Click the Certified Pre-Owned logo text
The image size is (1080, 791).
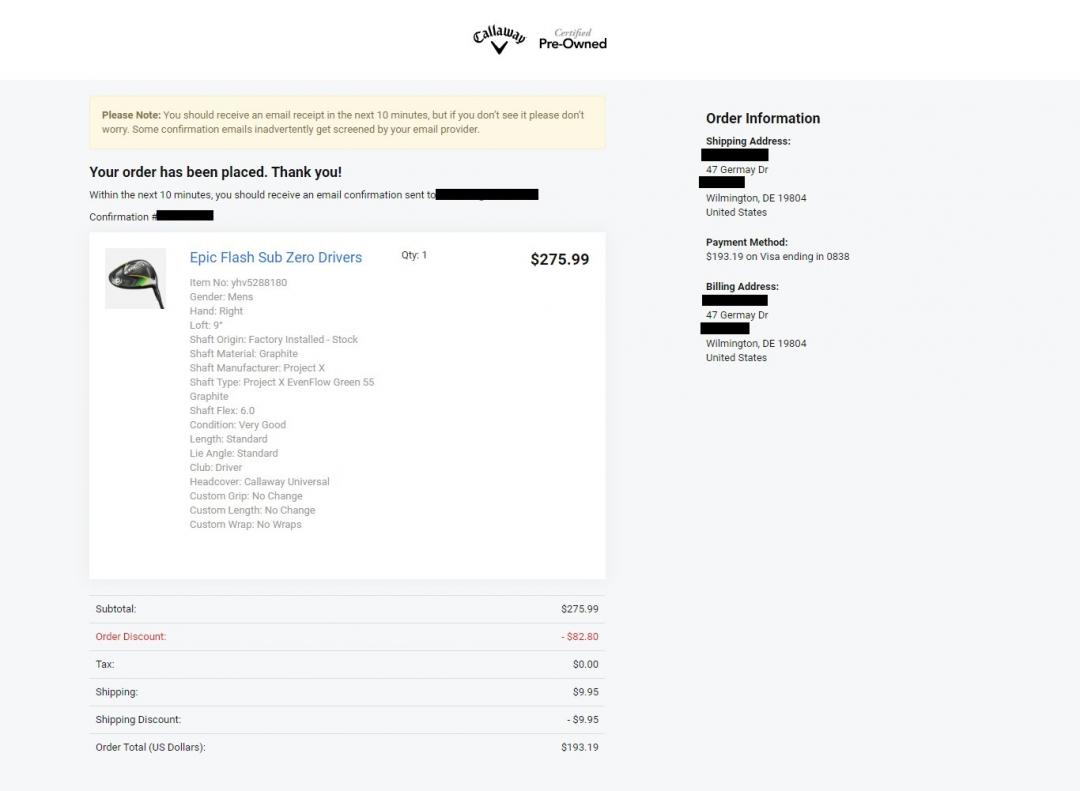click(573, 40)
